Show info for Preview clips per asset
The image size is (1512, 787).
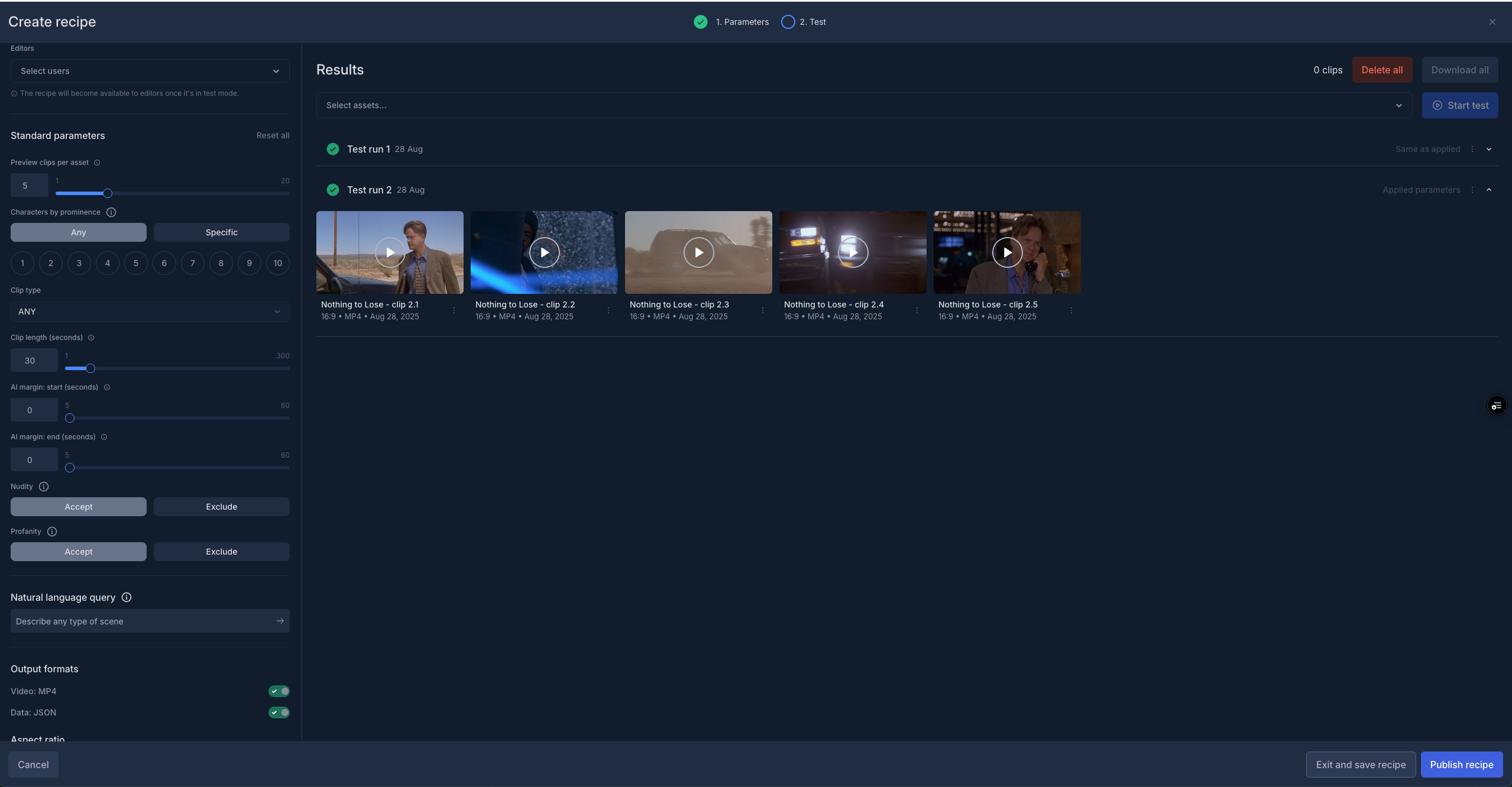[97, 163]
